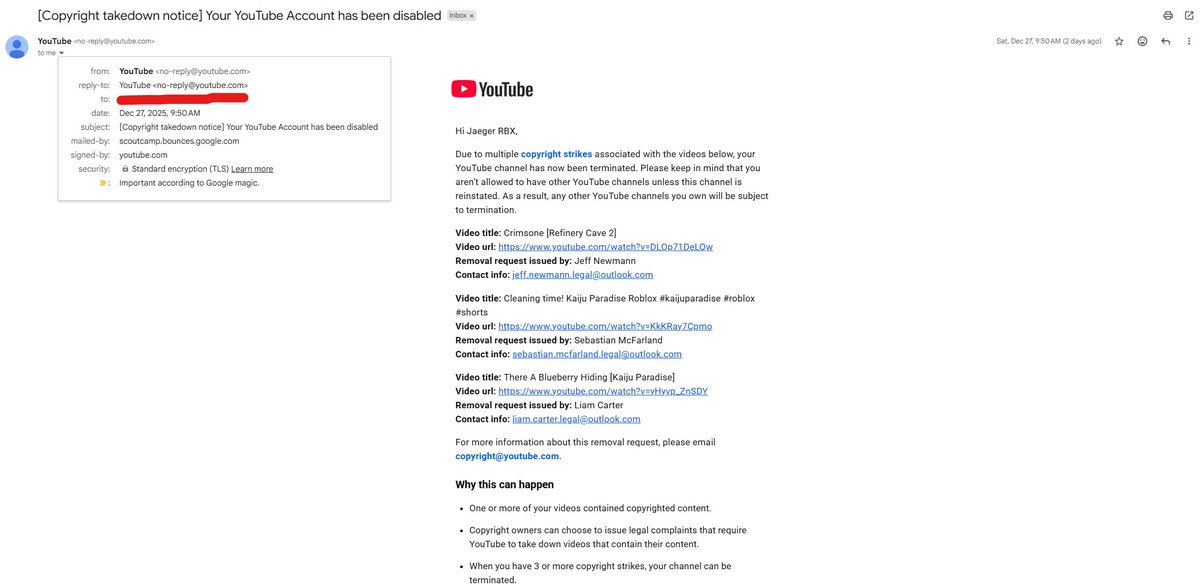Click 'Standard encryption (TLS)' security text
Image resolution: width=1200 pixels, height=588 pixels.
click(180, 169)
